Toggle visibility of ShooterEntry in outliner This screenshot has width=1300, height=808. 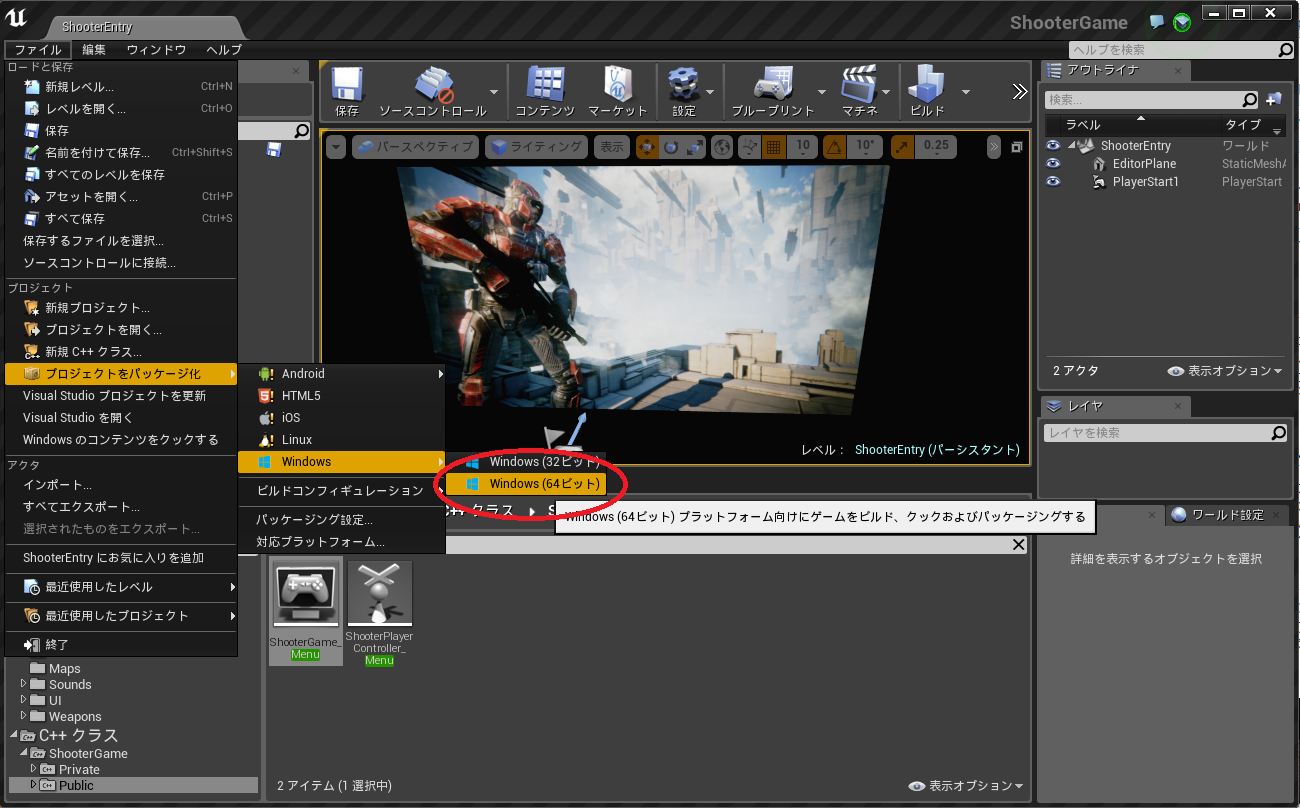point(1053,146)
